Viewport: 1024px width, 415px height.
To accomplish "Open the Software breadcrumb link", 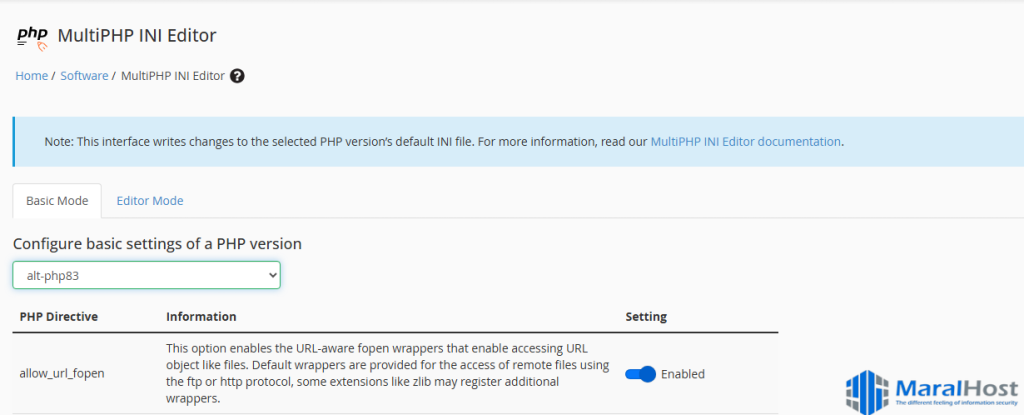I will click(x=84, y=75).
